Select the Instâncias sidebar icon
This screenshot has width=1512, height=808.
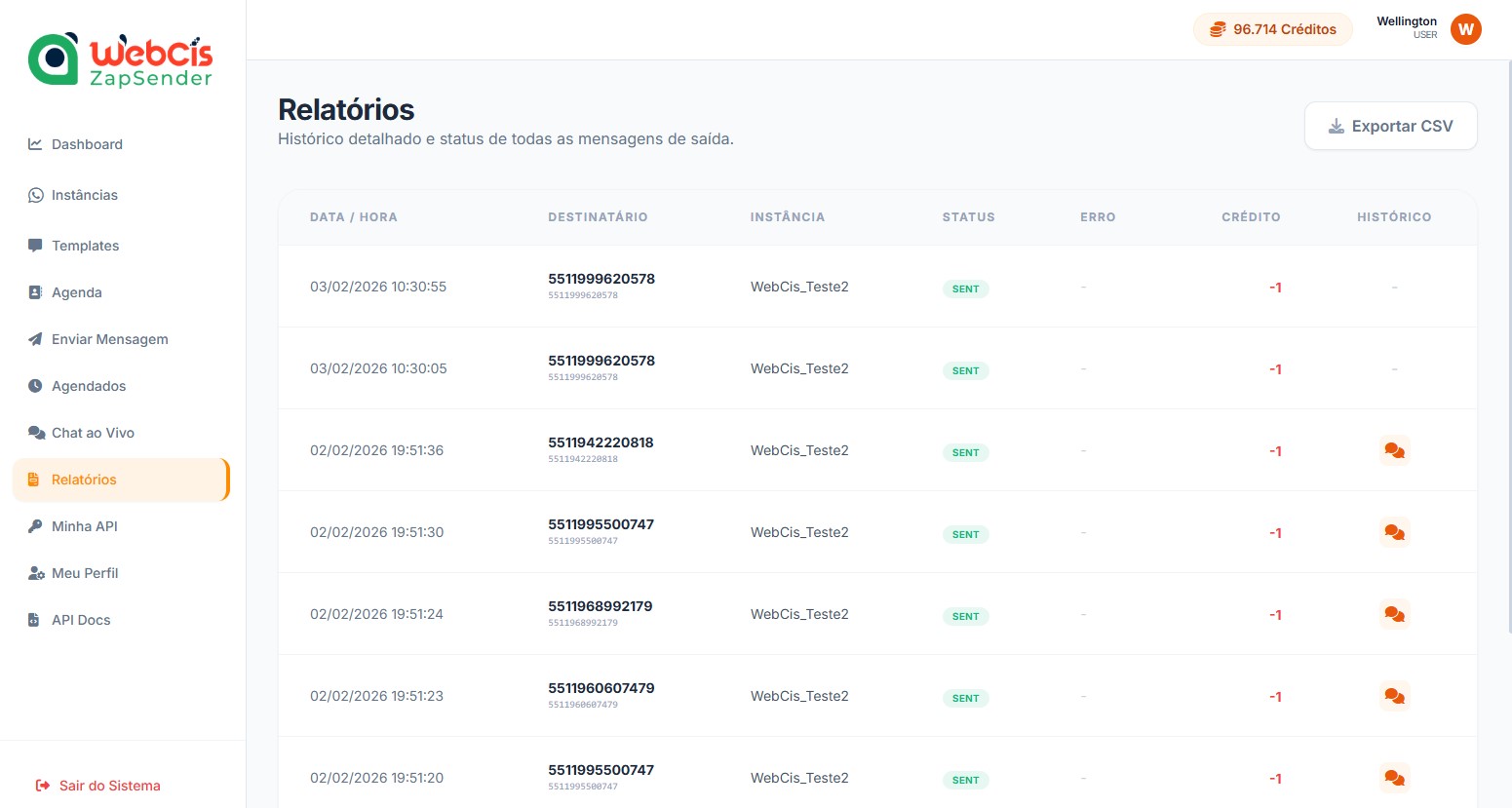point(85,195)
